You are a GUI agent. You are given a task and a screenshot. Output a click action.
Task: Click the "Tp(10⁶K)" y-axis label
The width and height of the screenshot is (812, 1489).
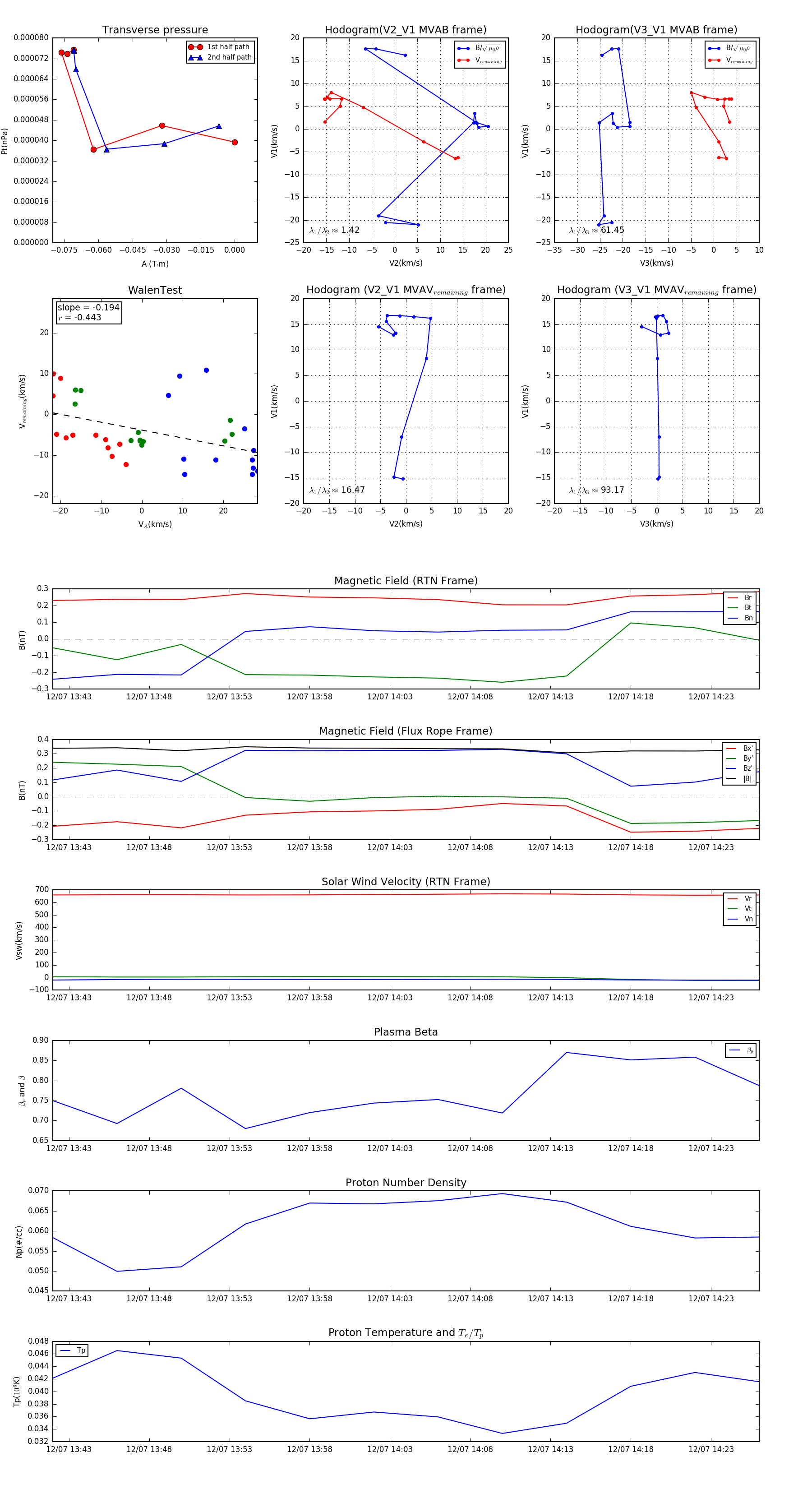(18, 1392)
